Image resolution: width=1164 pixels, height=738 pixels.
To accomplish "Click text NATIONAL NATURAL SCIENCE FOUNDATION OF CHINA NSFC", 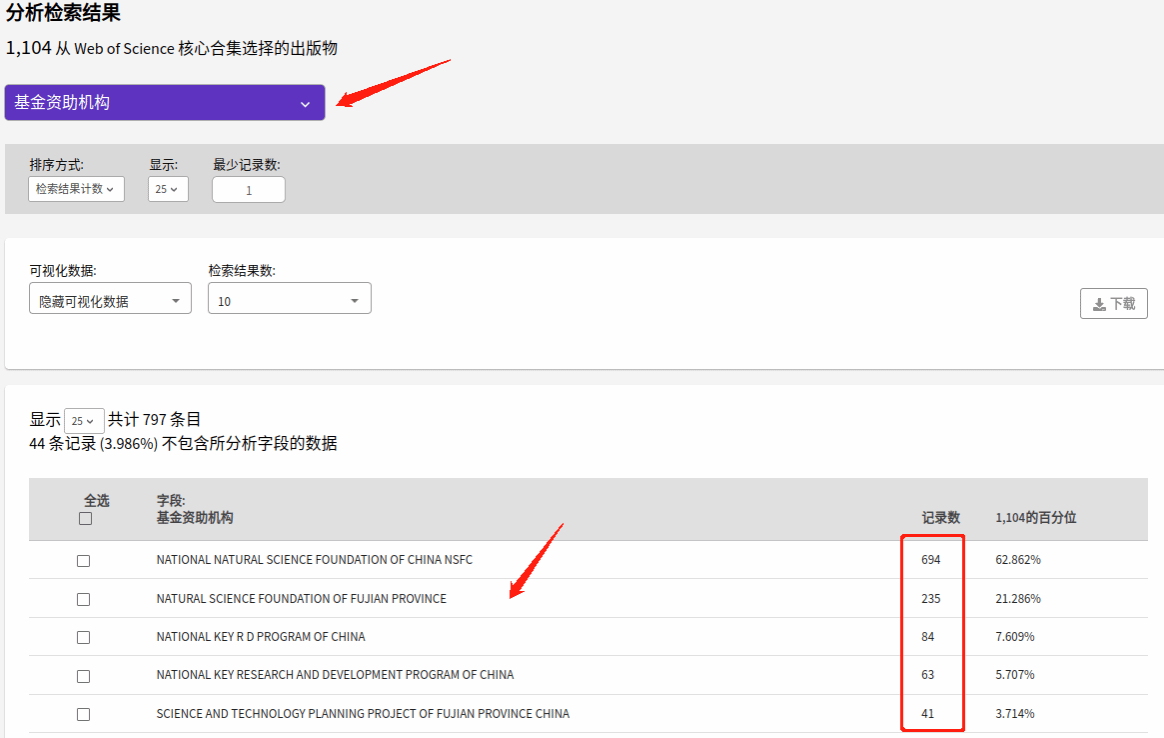I will (x=314, y=560).
